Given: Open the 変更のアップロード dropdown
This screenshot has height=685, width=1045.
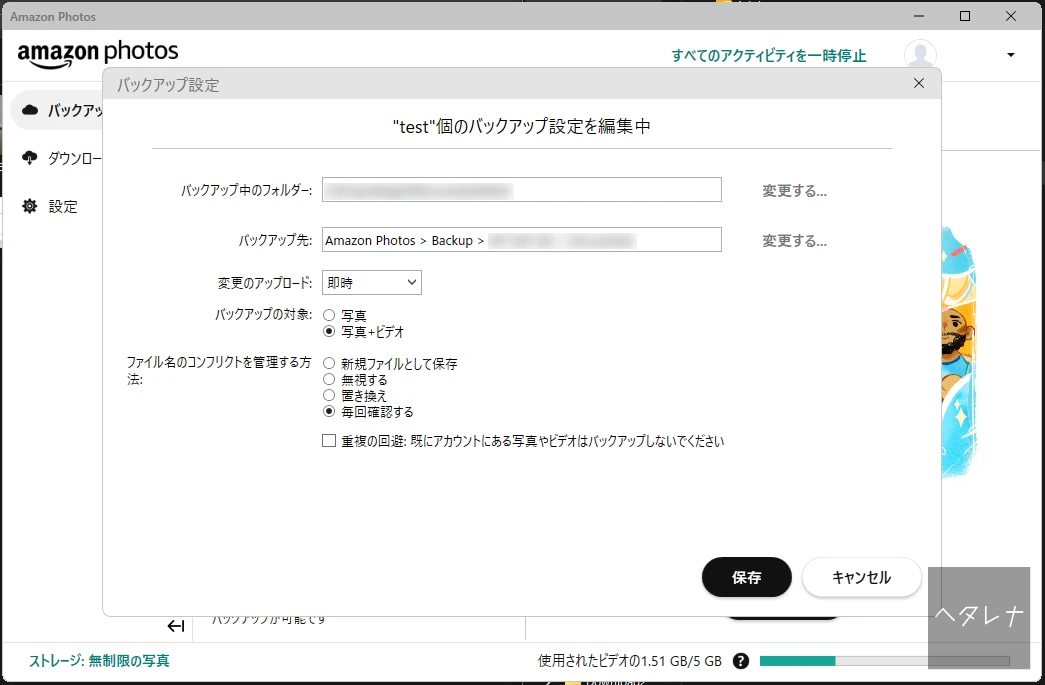Looking at the screenshot, I should coord(371,283).
